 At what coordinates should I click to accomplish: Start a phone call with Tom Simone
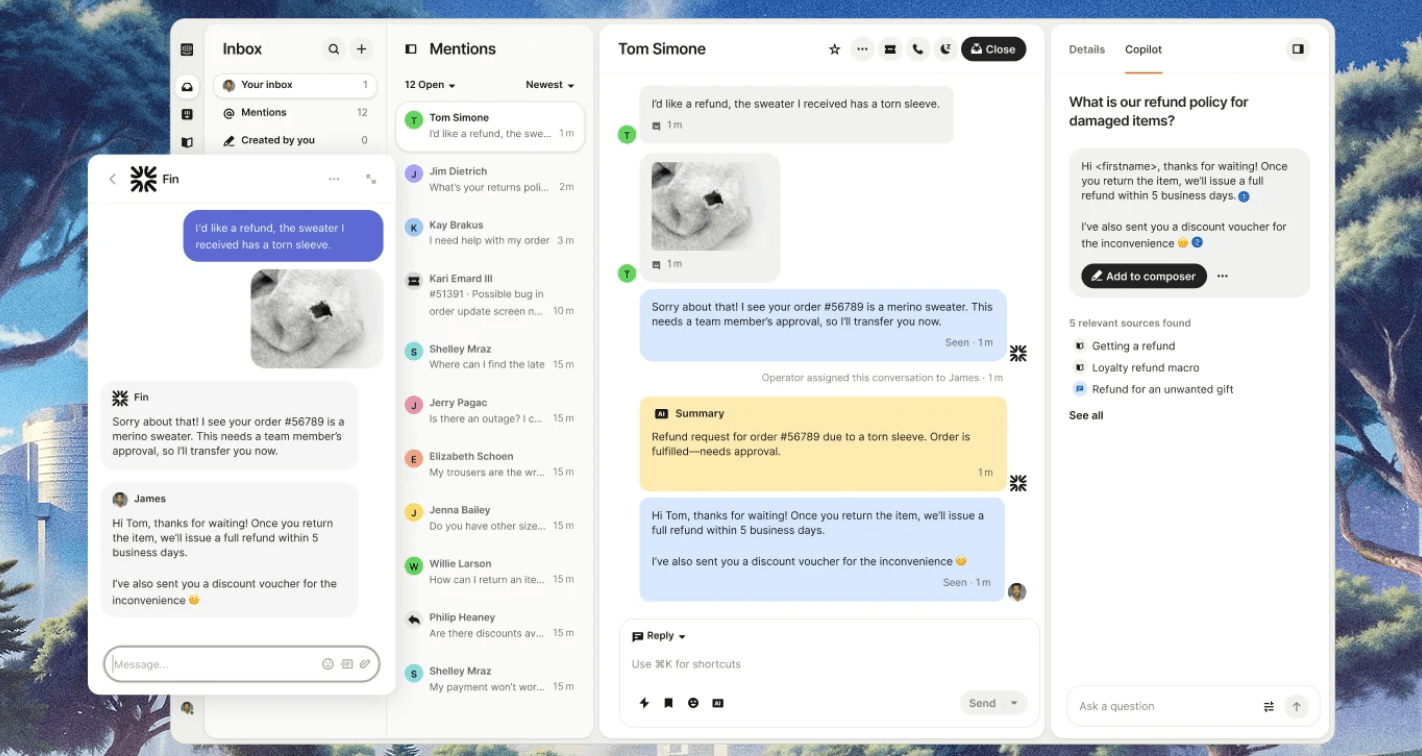[917, 48]
